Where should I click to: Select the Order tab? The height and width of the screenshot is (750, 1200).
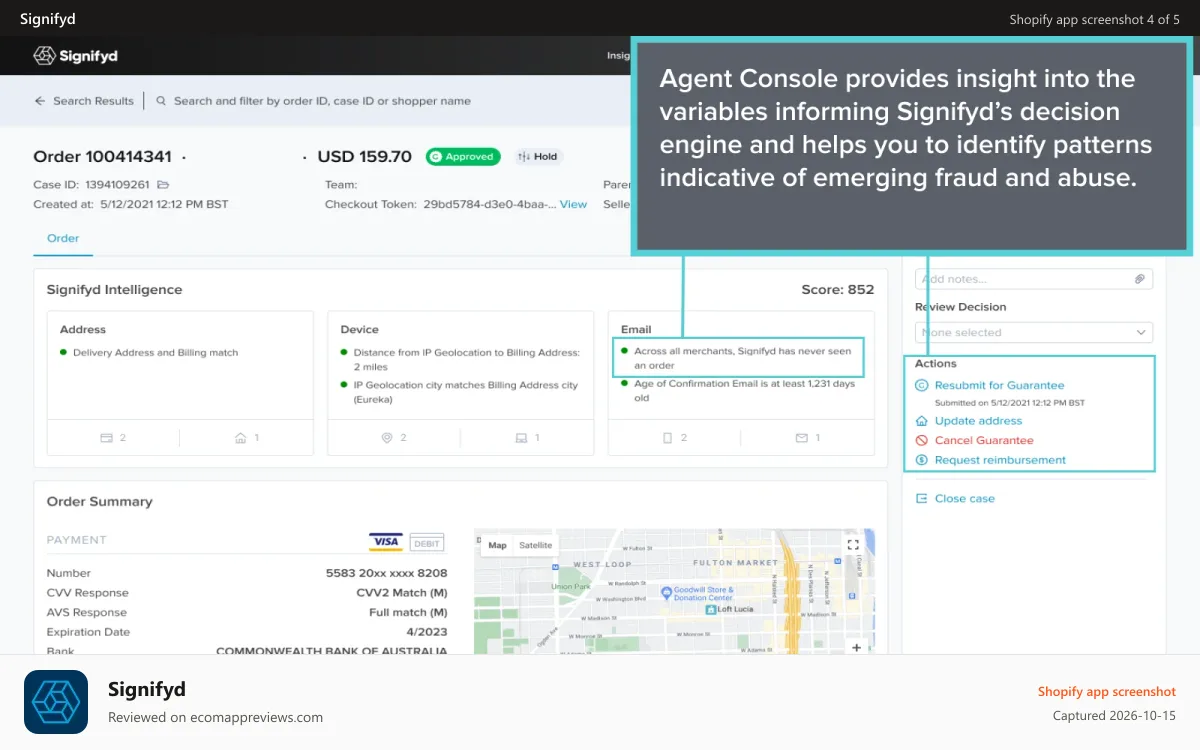tap(63, 238)
